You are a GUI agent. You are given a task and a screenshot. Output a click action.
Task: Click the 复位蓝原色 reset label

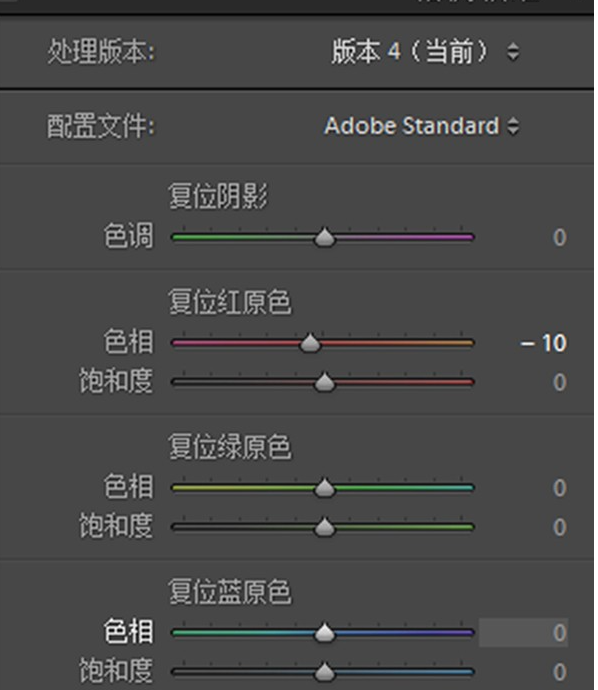(x=230, y=592)
